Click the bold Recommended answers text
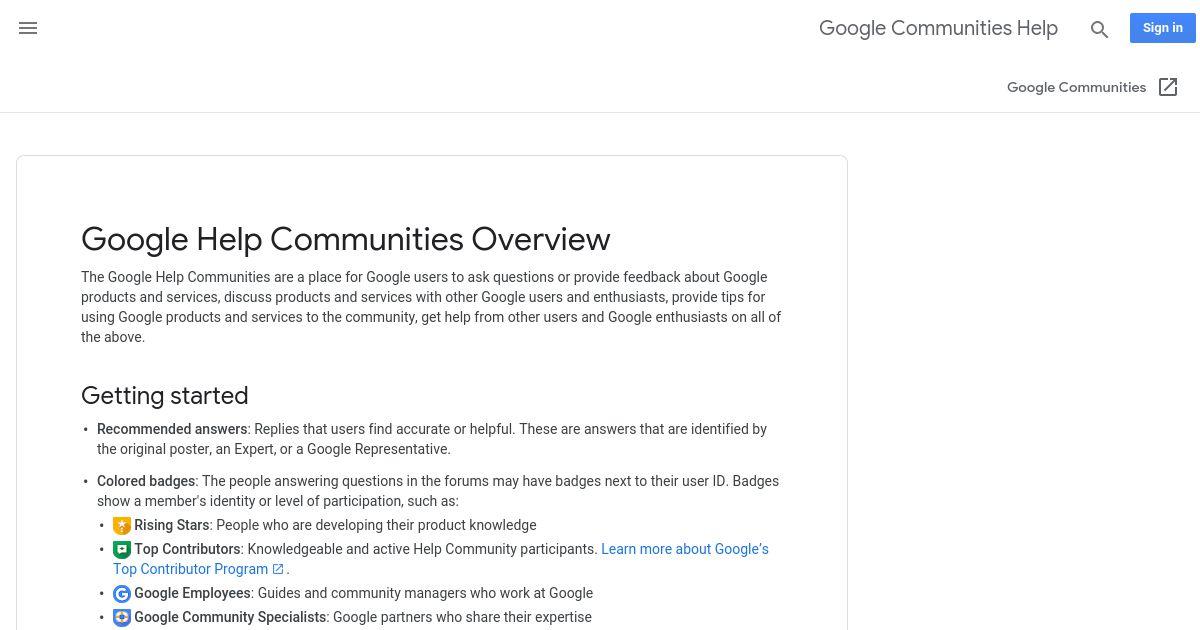 [x=172, y=429]
